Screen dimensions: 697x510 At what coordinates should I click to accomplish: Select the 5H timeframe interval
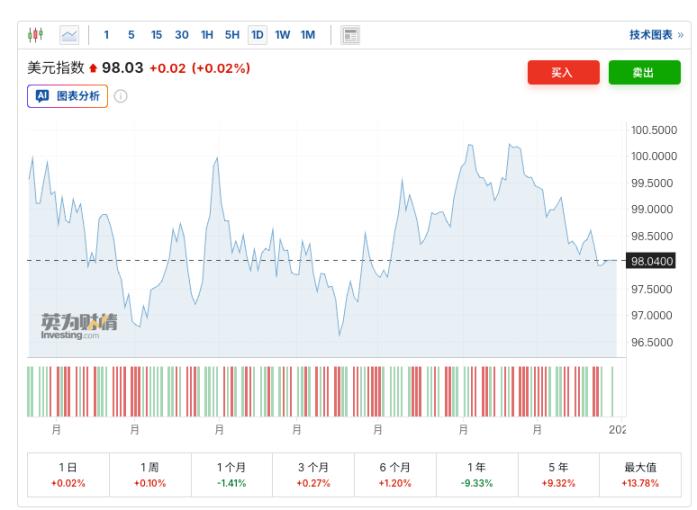pos(232,35)
